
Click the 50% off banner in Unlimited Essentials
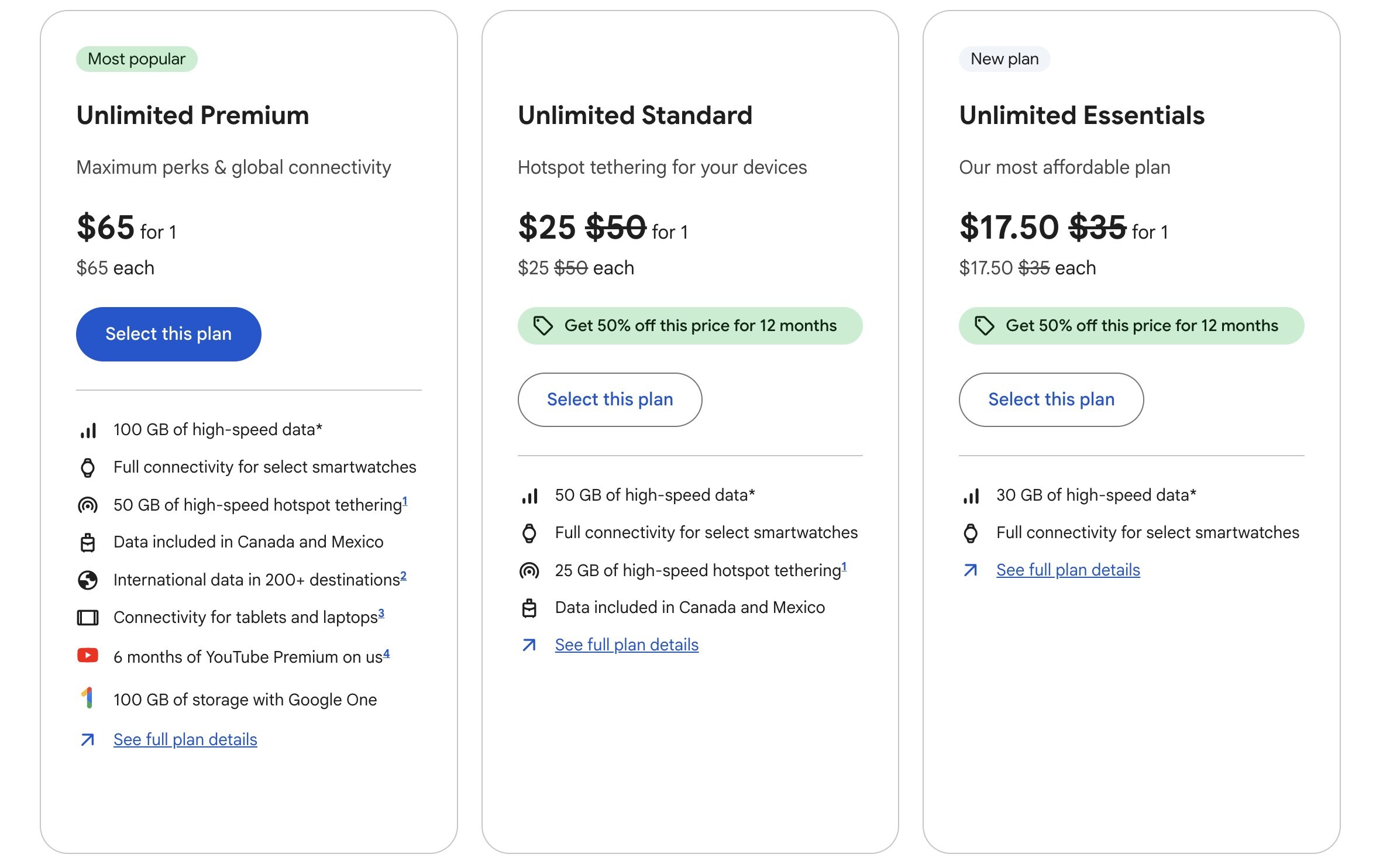pyautogui.click(x=1131, y=326)
